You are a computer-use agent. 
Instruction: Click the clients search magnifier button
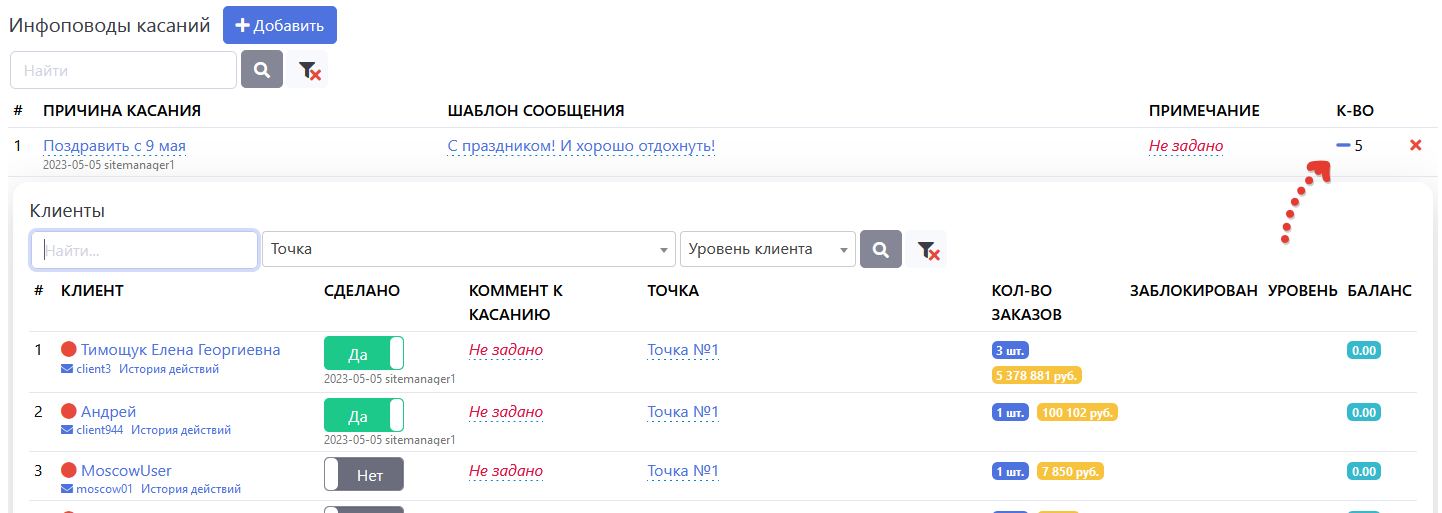[881, 250]
